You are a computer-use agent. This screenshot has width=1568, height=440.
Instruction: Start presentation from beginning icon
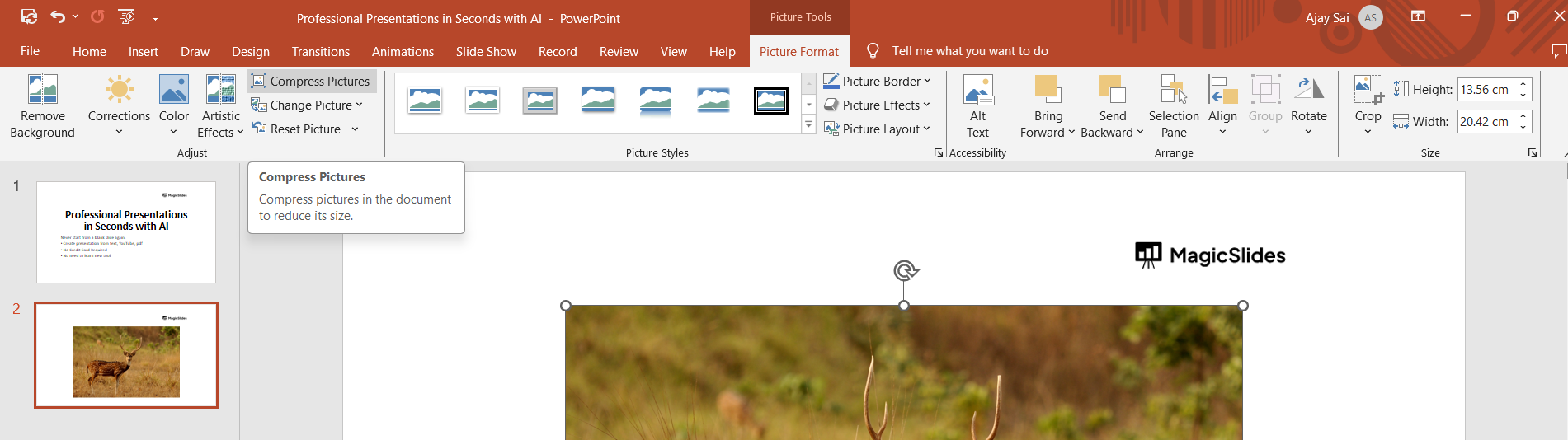click(126, 16)
